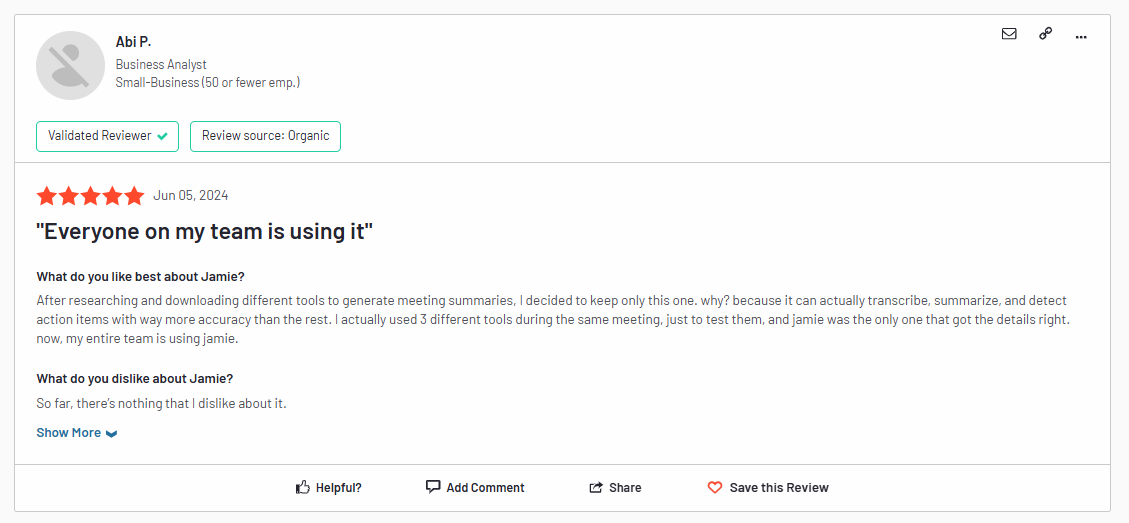The height and width of the screenshot is (523, 1129).
Task: Click the green checkmark on Validated Reviewer
Action: tap(163, 136)
